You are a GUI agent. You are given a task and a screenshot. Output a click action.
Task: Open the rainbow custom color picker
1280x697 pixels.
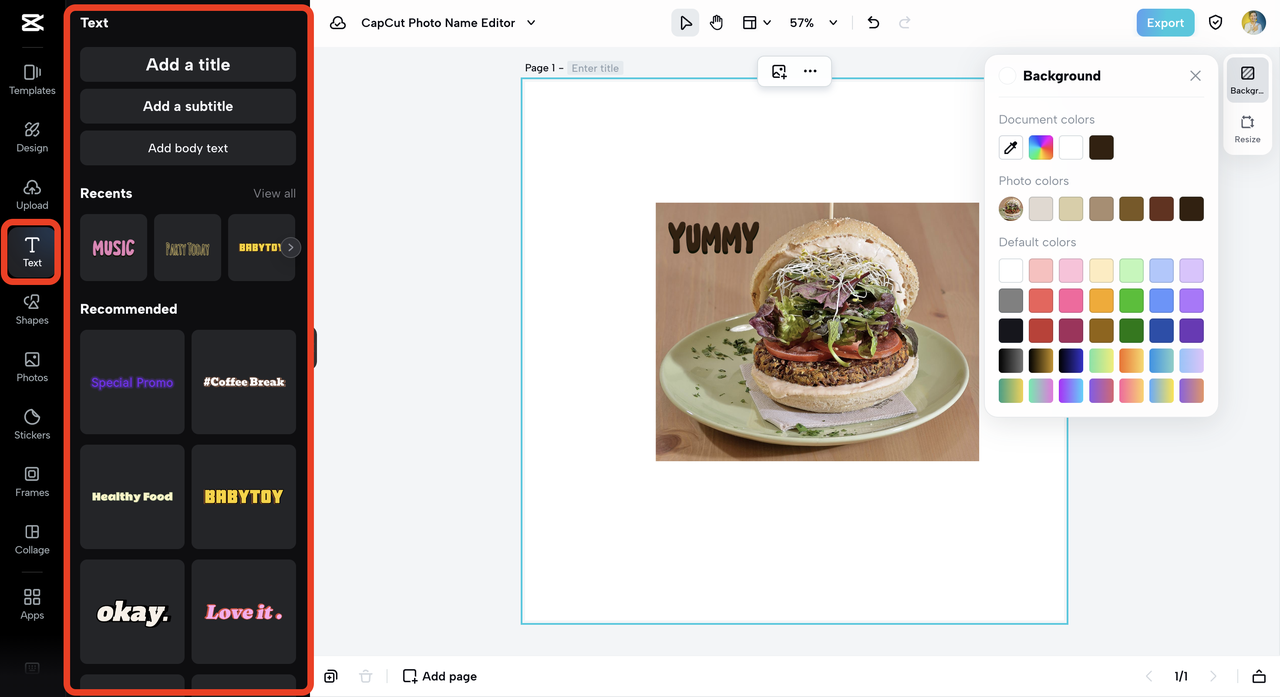click(1041, 148)
